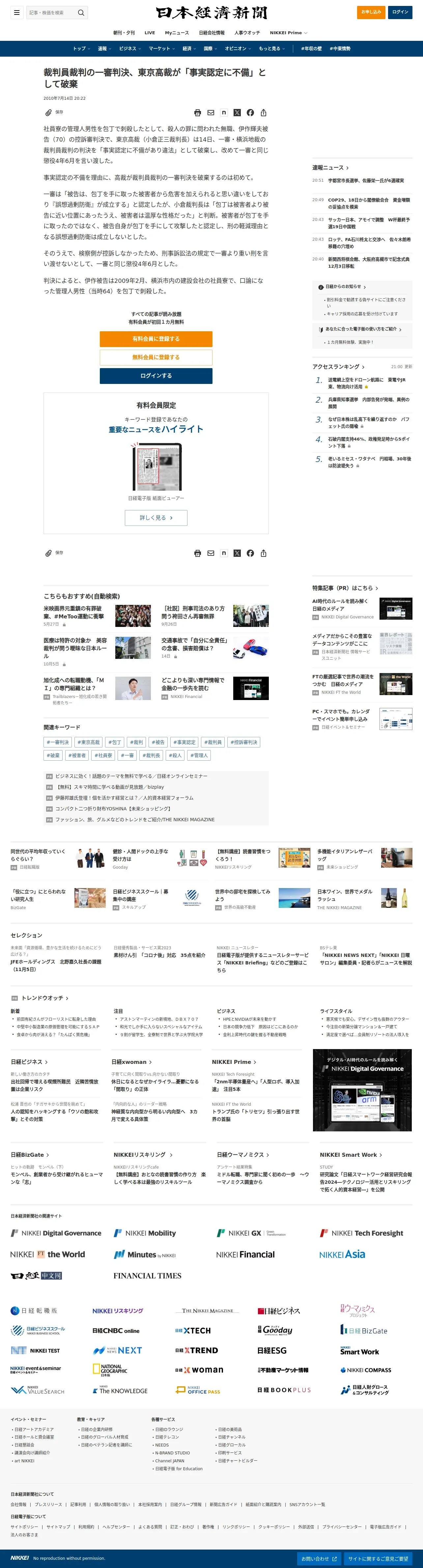Open 日経会社情報 in the top menu
Viewport: 423px width, 1568px height.
[x=211, y=33]
